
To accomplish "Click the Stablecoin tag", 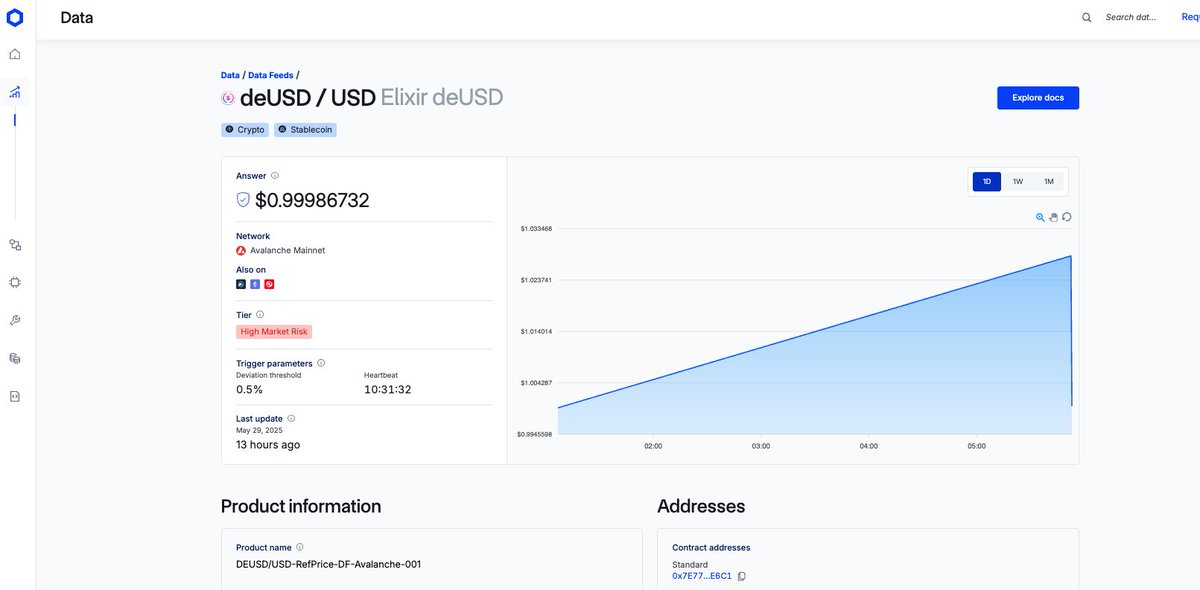I will pyautogui.click(x=305, y=130).
